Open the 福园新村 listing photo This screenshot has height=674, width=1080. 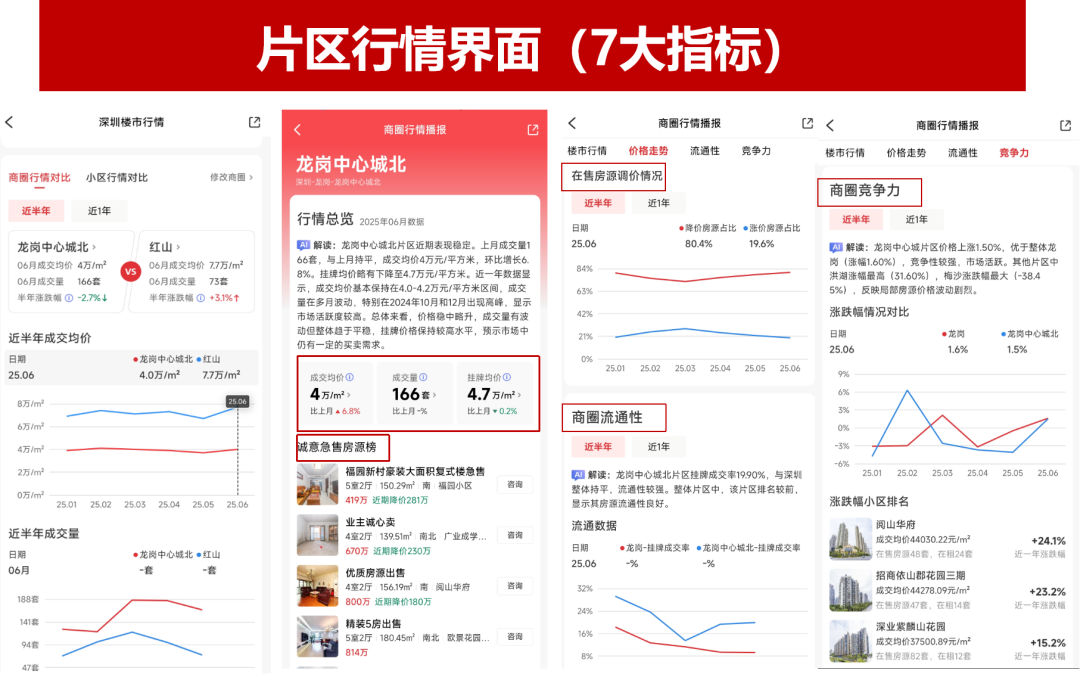tap(318, 485)
